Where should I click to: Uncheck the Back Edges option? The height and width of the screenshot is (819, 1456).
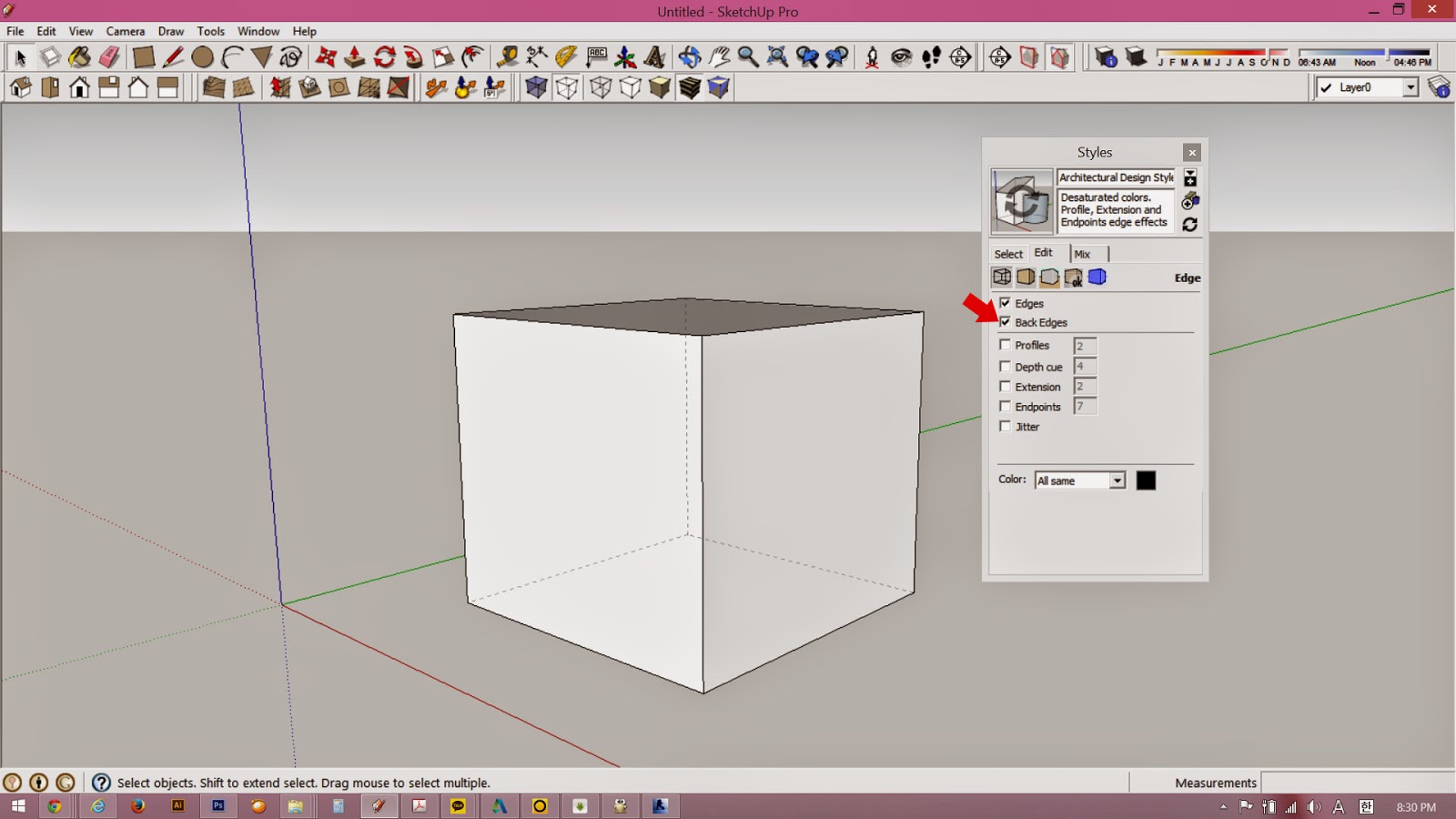(1005, 321)
